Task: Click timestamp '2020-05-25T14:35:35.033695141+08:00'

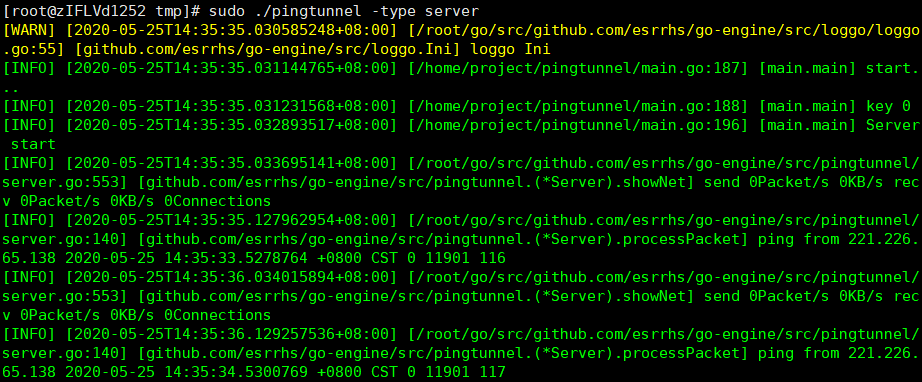Action: [232, 163]
